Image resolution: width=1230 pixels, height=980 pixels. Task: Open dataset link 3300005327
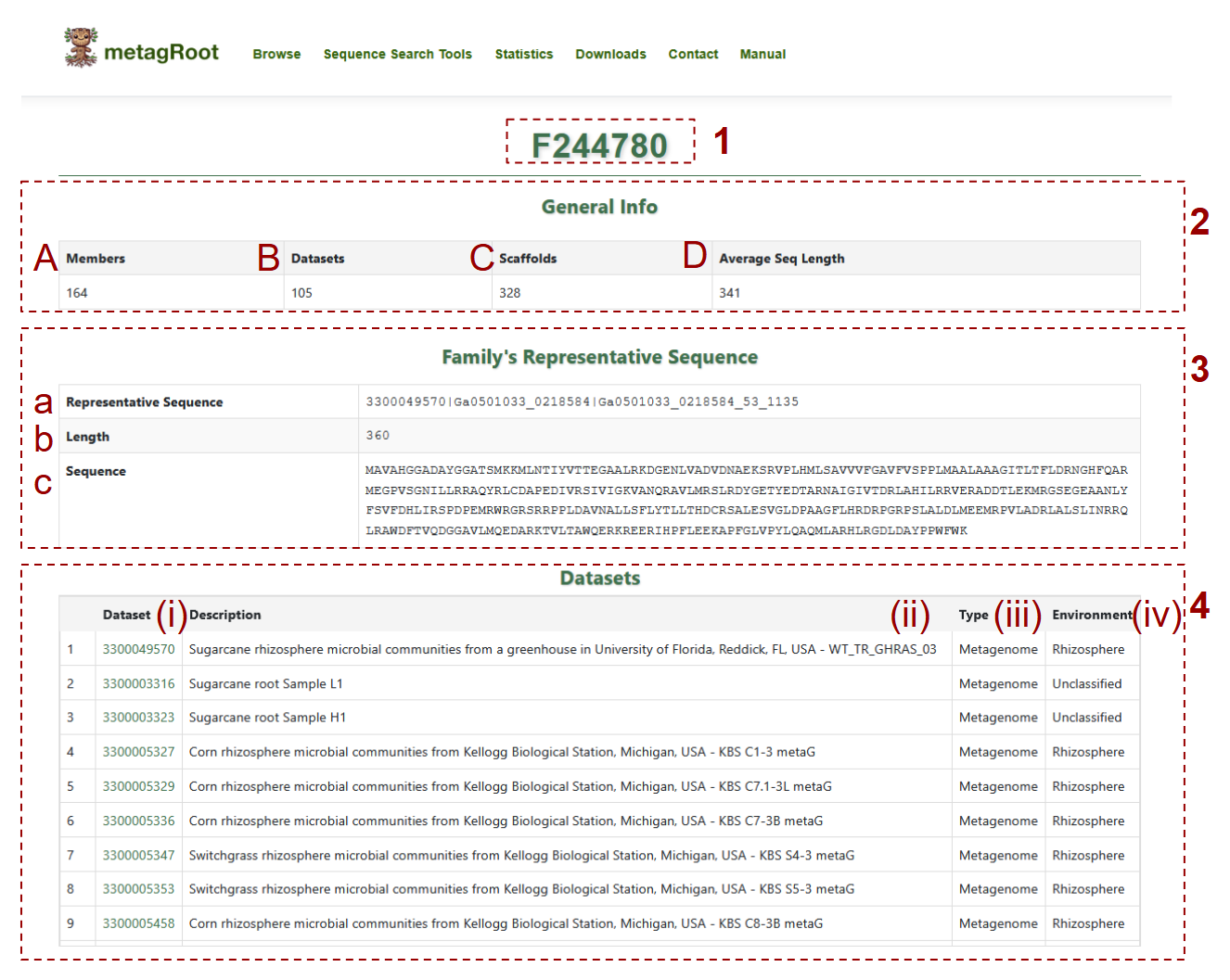click(138, 752)
